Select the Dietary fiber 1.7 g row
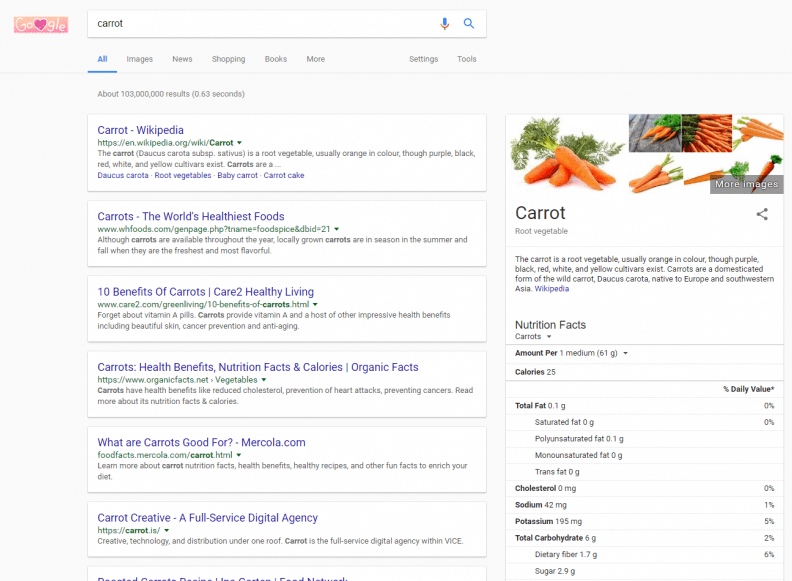 (x=645, y=554)
